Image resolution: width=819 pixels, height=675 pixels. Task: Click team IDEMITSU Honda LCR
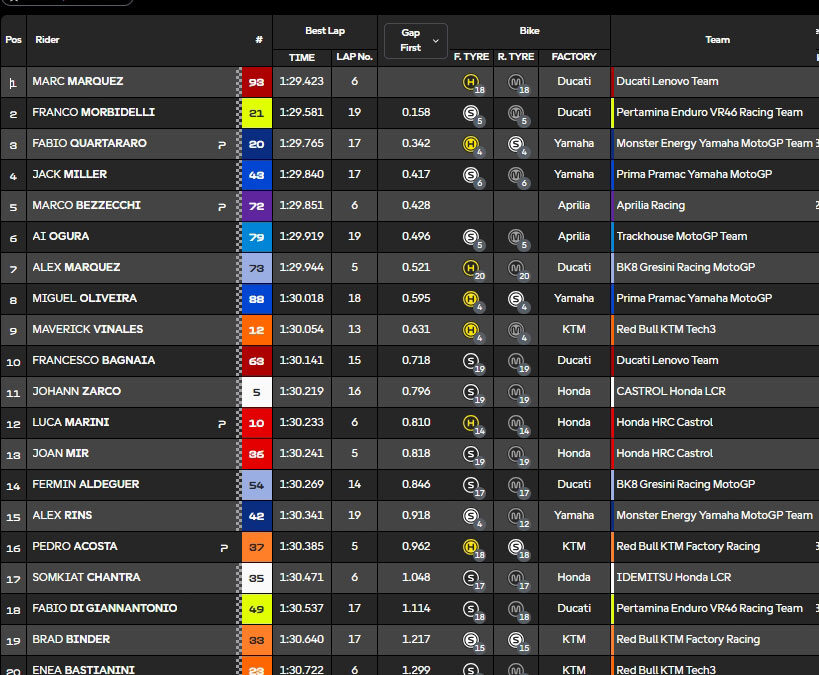tap(673, 577)
